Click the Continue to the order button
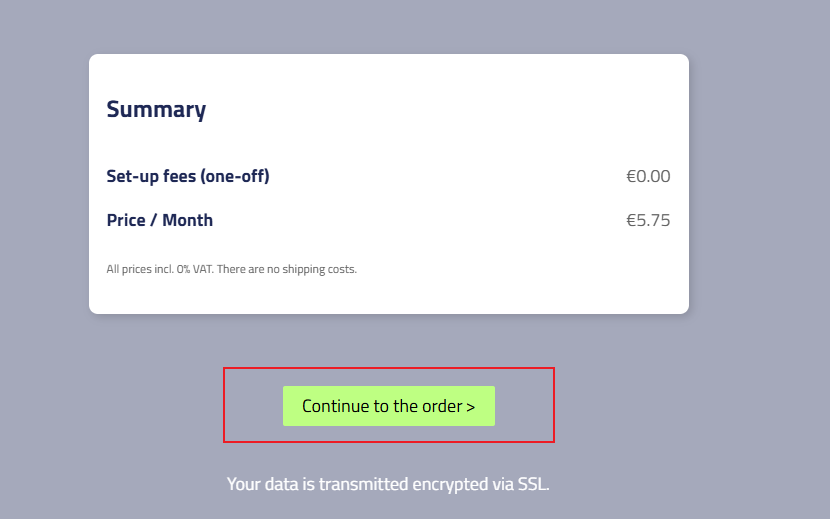The height and width of the screenshot is (519, 830). (x=388, y=406)
